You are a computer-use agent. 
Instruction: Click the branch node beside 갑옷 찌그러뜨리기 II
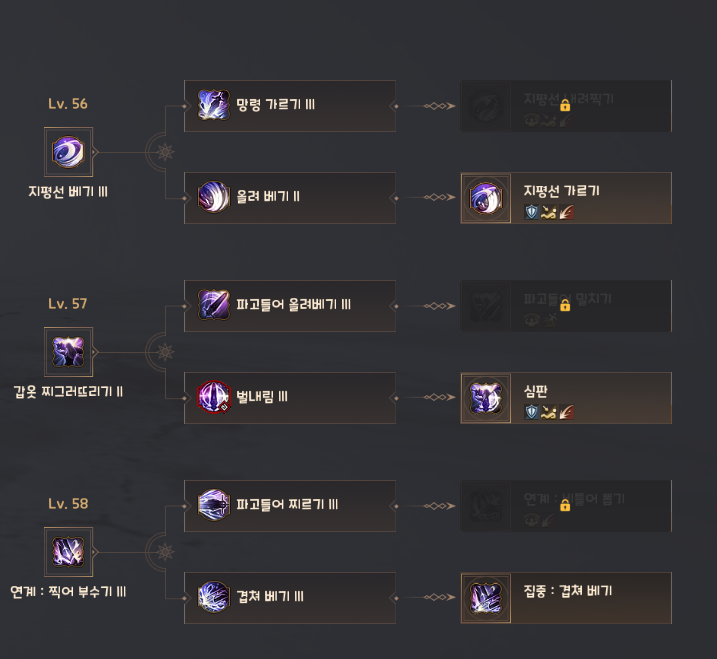165,352
